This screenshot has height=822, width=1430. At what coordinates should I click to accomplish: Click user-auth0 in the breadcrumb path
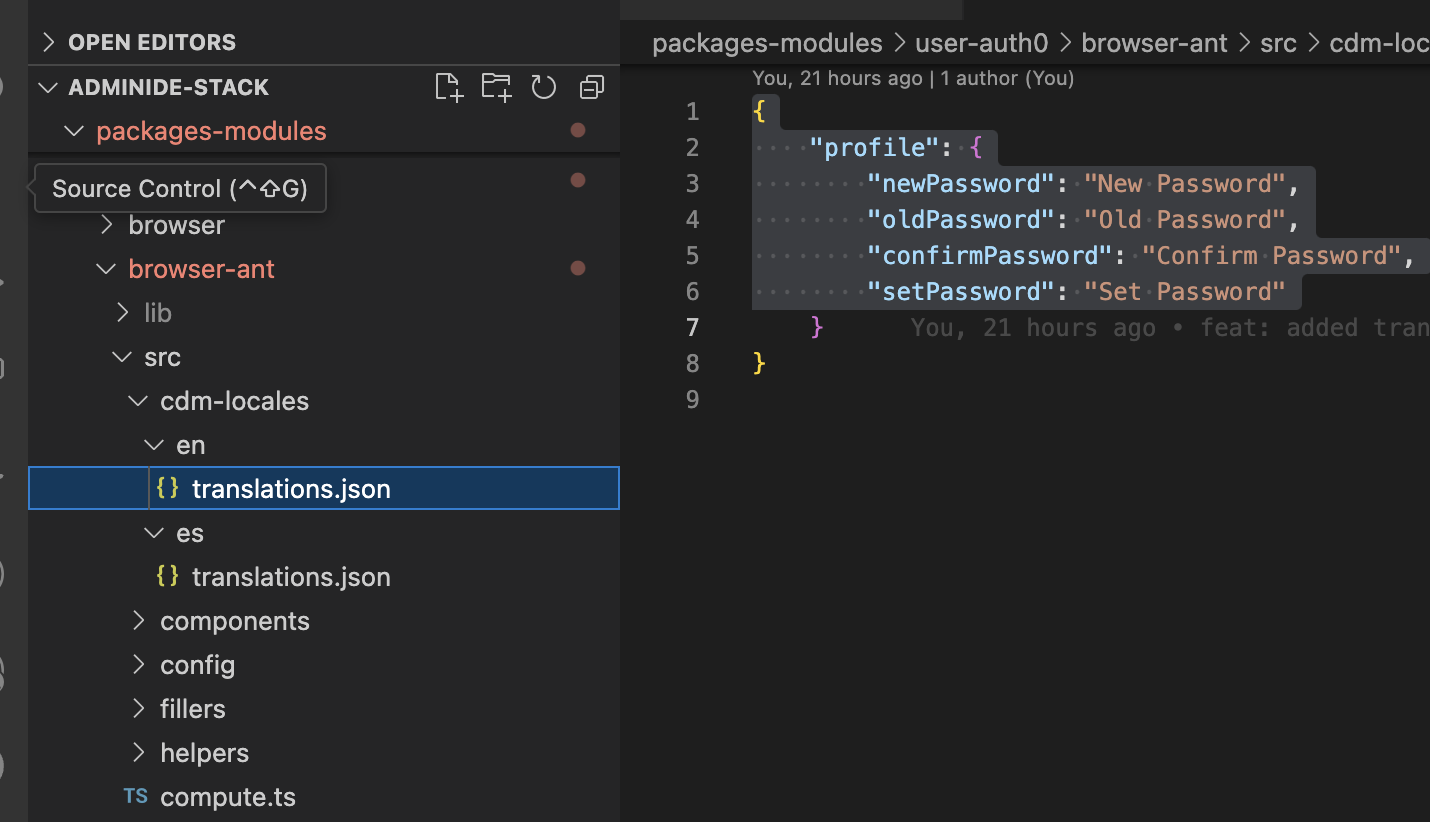pos(982,43)
